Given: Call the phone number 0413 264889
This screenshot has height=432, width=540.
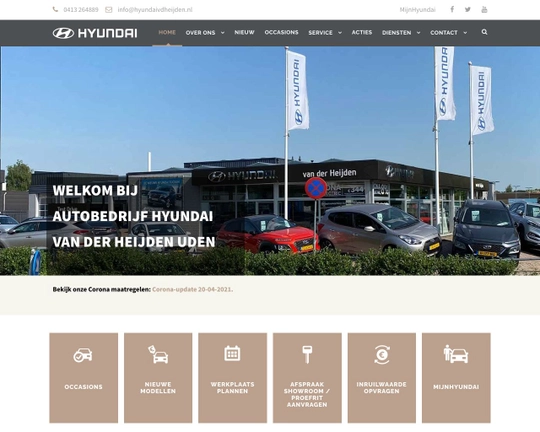Looking at the screenshot, I should [x=81, y=10].
